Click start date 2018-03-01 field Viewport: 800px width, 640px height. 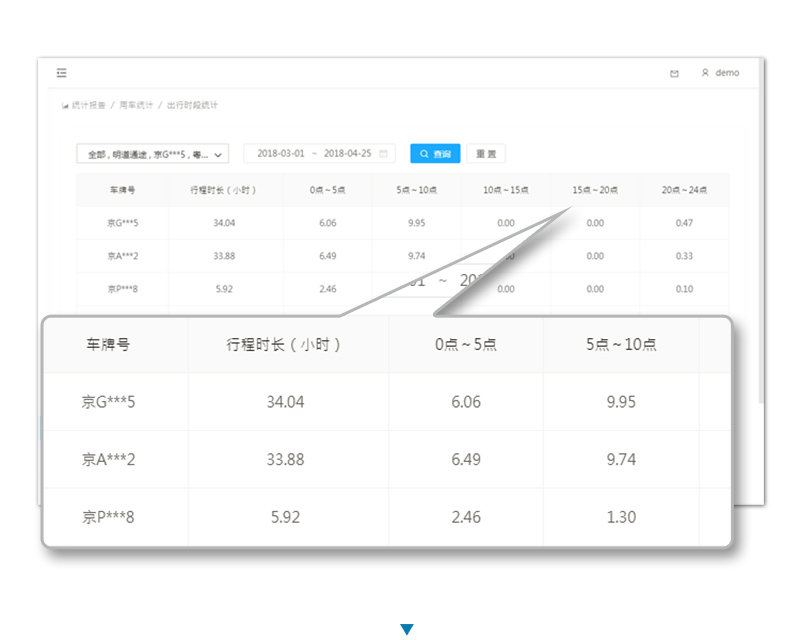pyautogui.click(x=280, y=154)
